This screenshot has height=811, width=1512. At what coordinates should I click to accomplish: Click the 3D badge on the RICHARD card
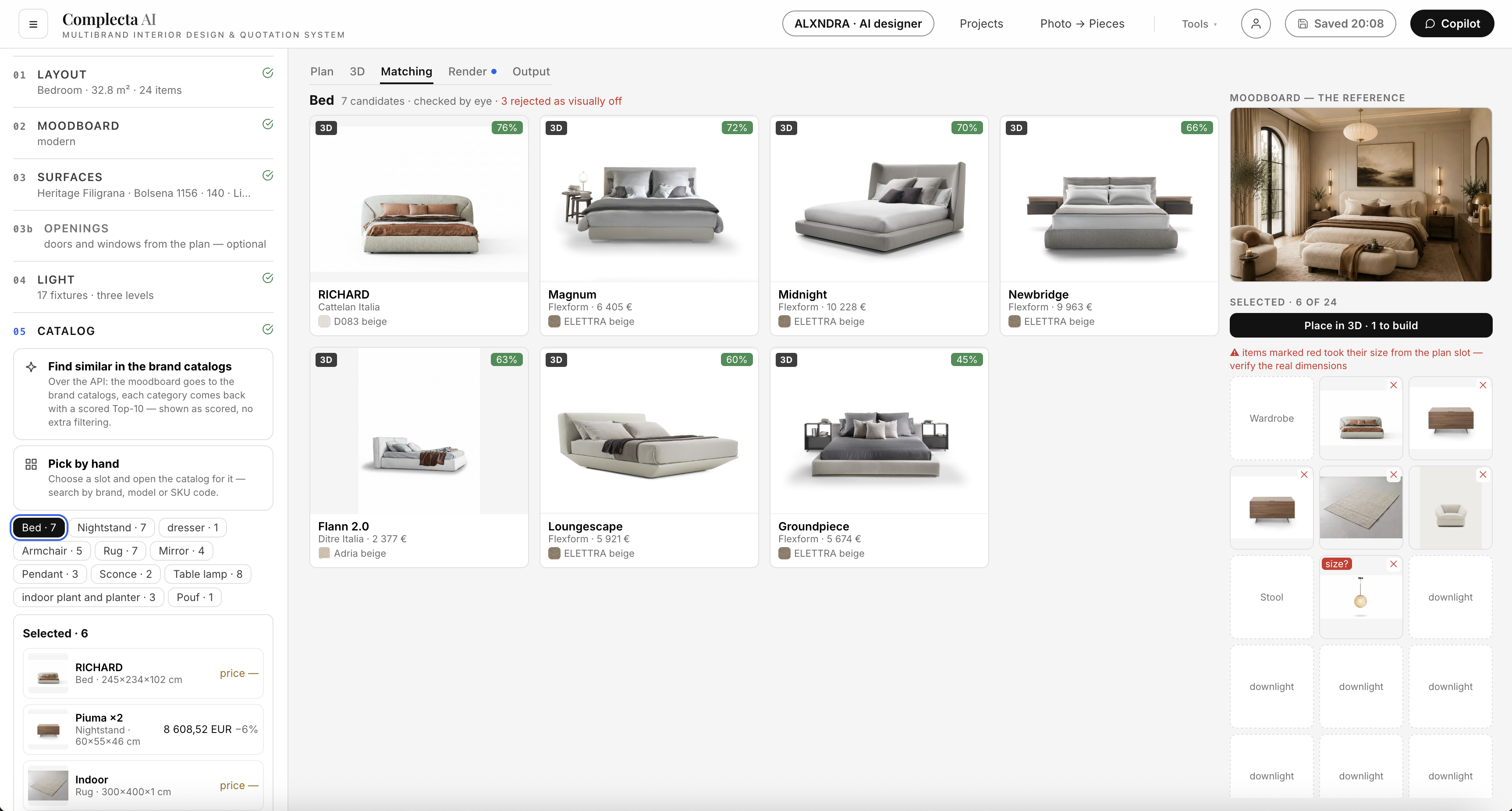(326, 128)
